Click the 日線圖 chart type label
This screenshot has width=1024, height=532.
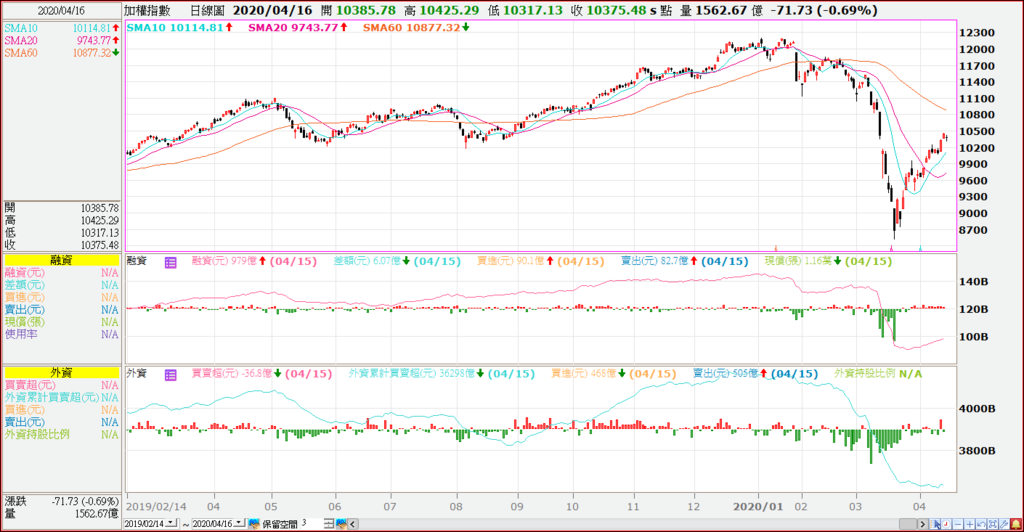(x=208, y=10)
